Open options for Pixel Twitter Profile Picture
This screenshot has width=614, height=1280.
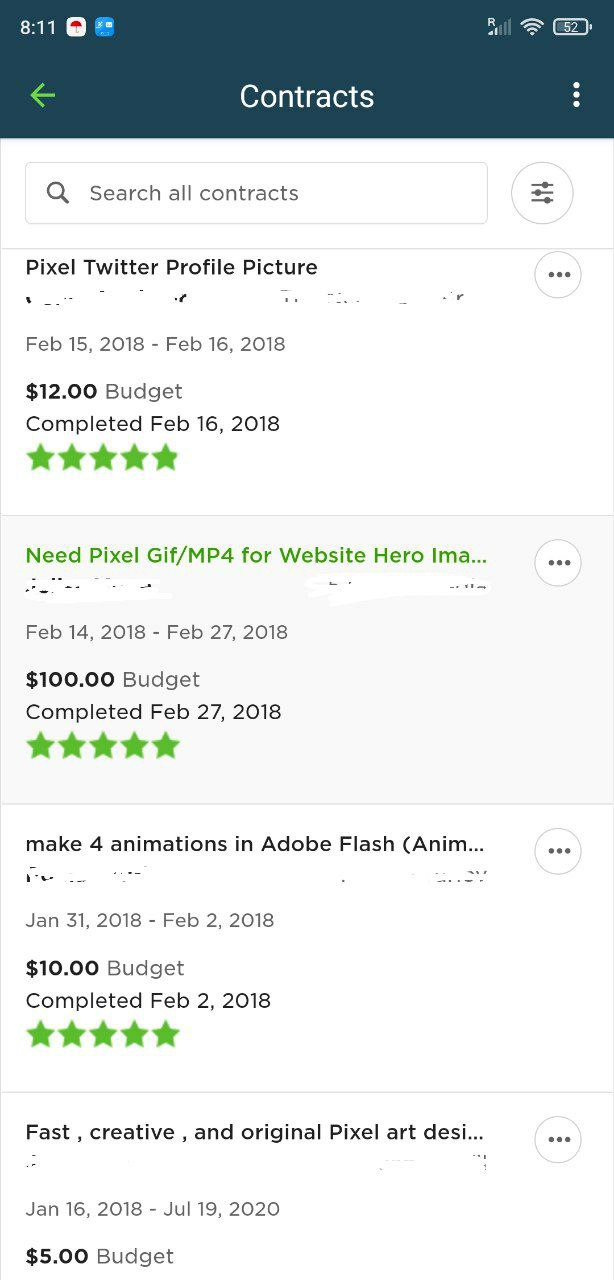pos(558,275)
